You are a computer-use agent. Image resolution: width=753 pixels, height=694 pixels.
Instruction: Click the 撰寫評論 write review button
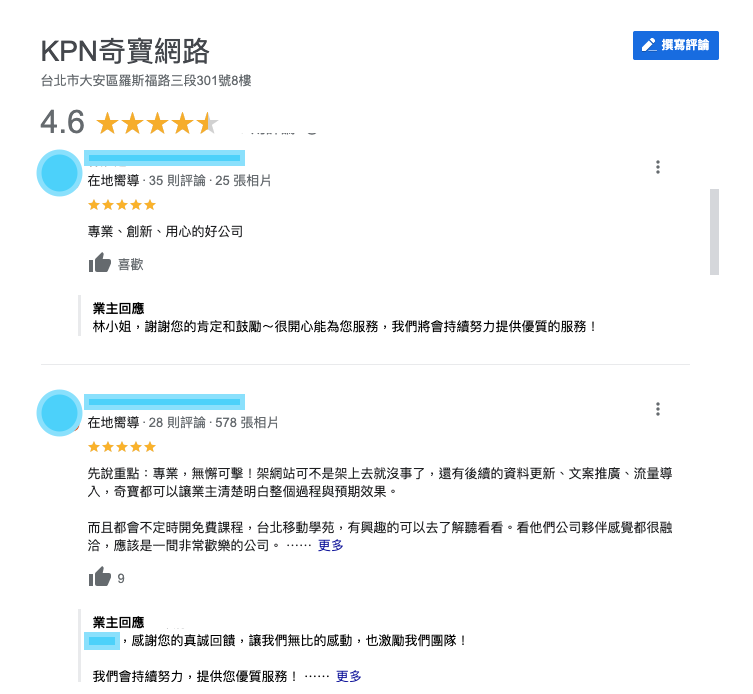pyautogui.click(x=675, y=45)
